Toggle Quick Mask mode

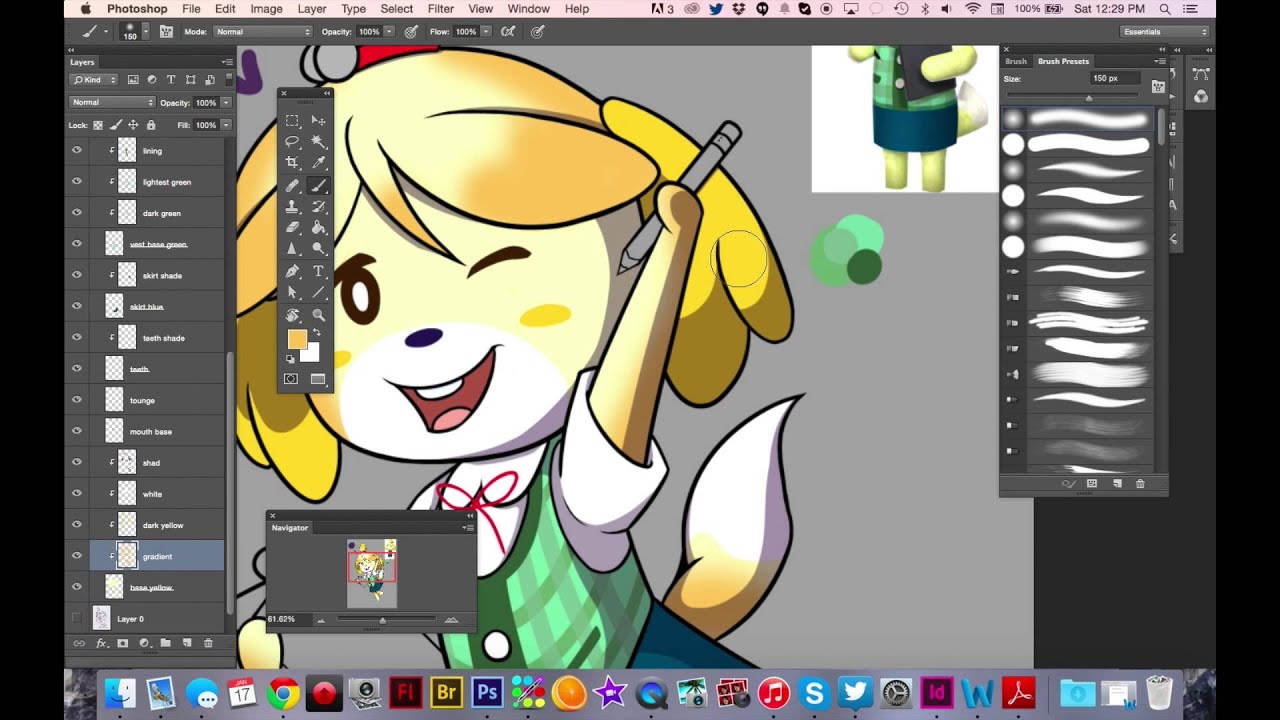pos(291,379)
